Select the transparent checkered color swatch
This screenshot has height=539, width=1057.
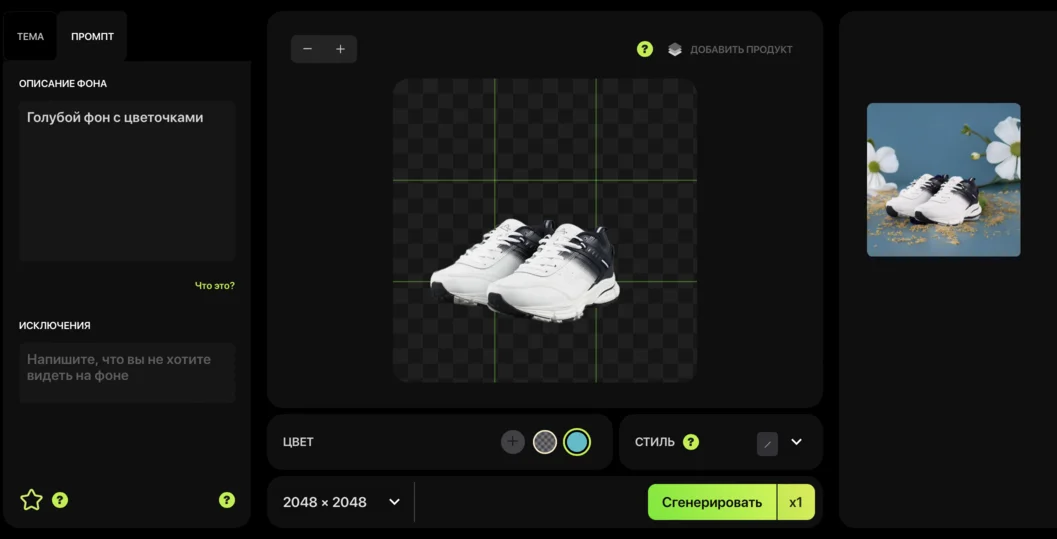[x=545, y=442]
